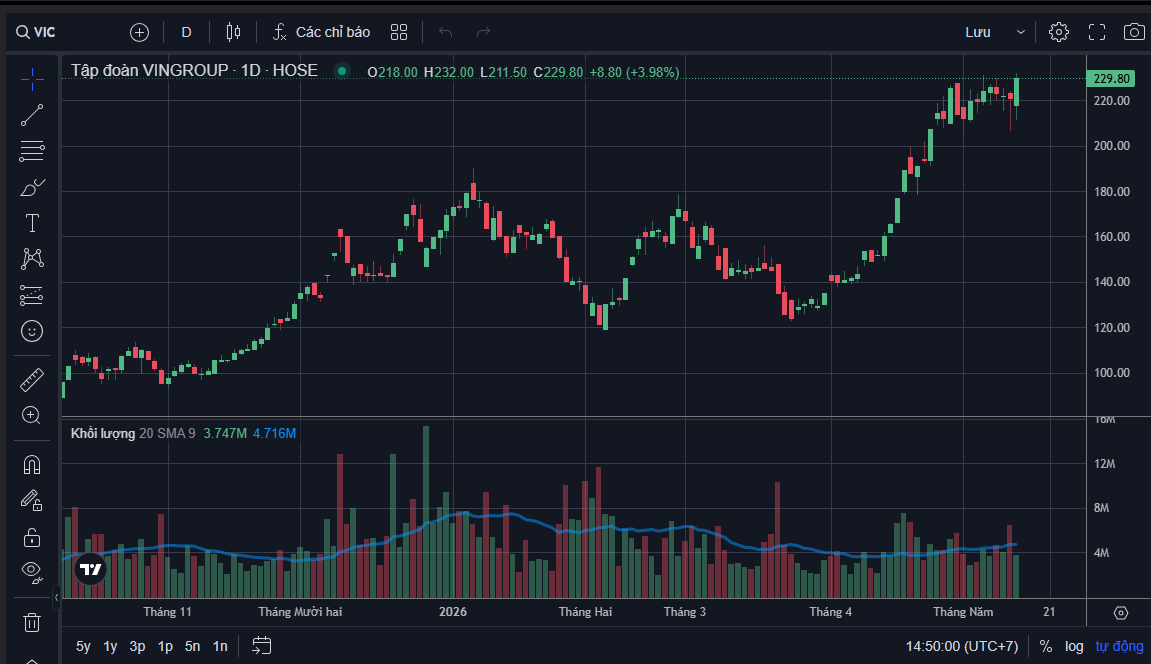Open the VIC symbol search
This screenshot has width=1151, height=664.
click(x=37, y=32)
